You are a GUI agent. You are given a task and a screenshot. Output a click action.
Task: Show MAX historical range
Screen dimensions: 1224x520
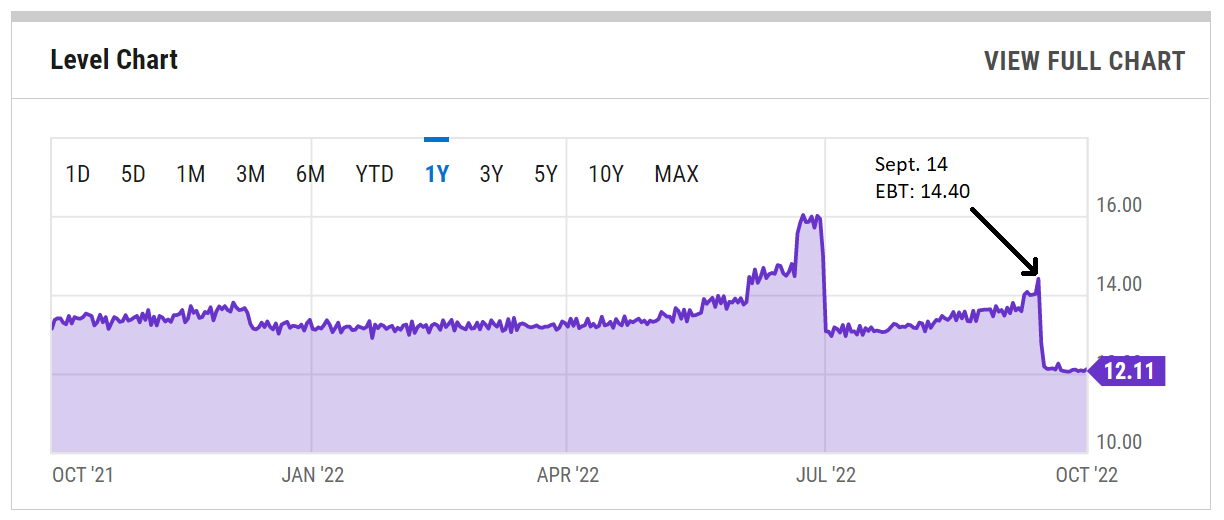pos(676,174)
